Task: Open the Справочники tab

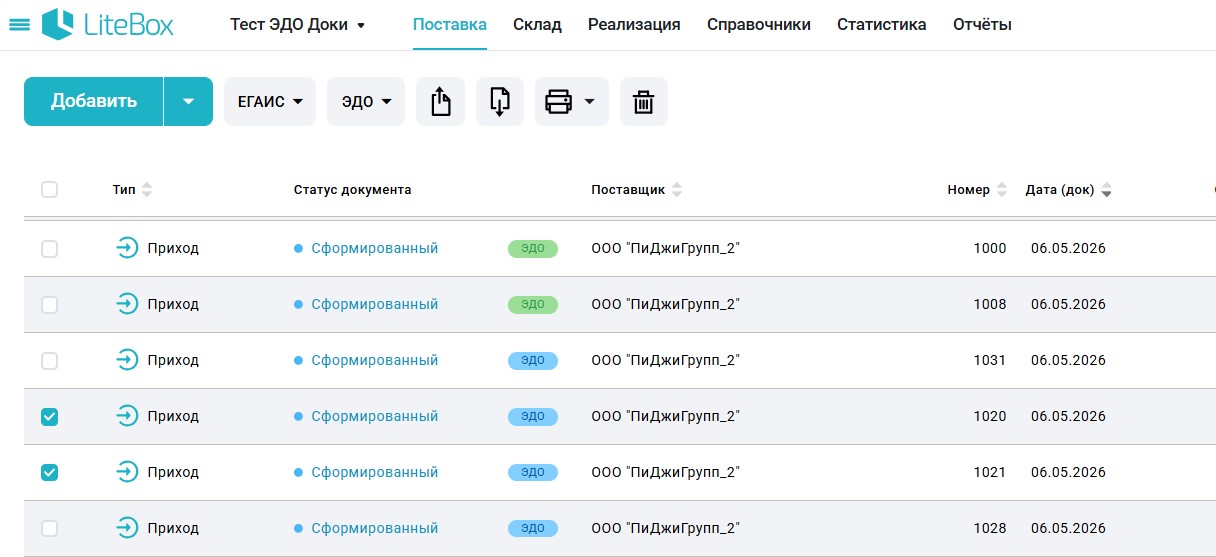Action: (x=759, y=24)
